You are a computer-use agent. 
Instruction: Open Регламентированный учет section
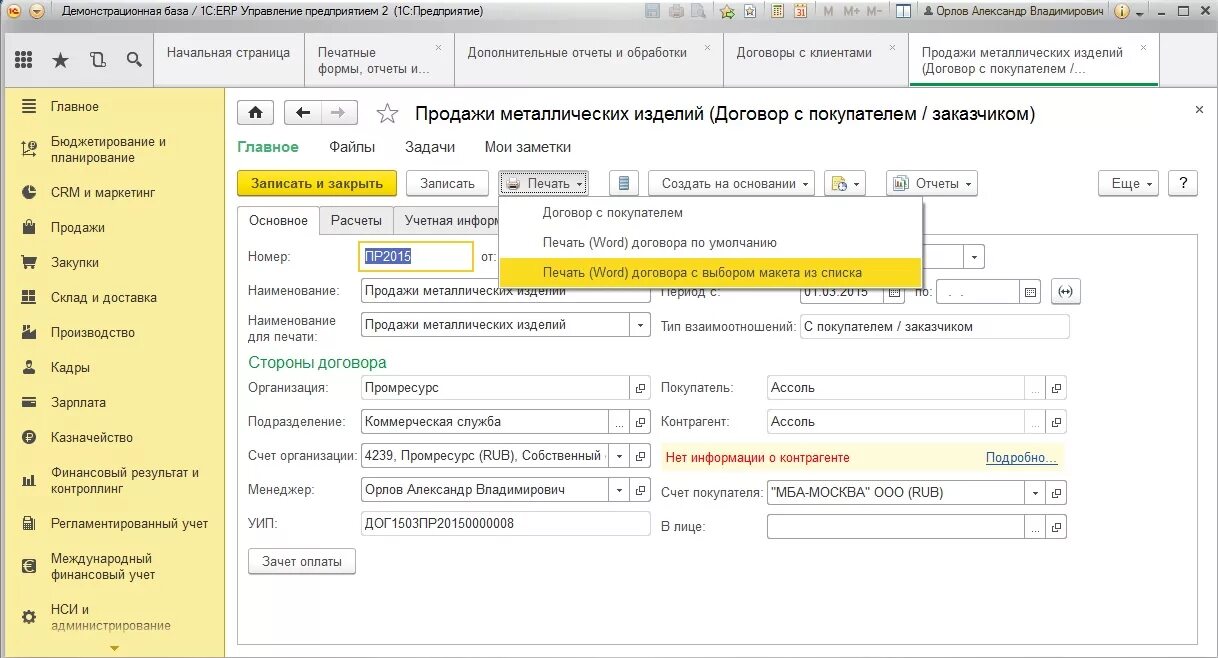point(129,523)
